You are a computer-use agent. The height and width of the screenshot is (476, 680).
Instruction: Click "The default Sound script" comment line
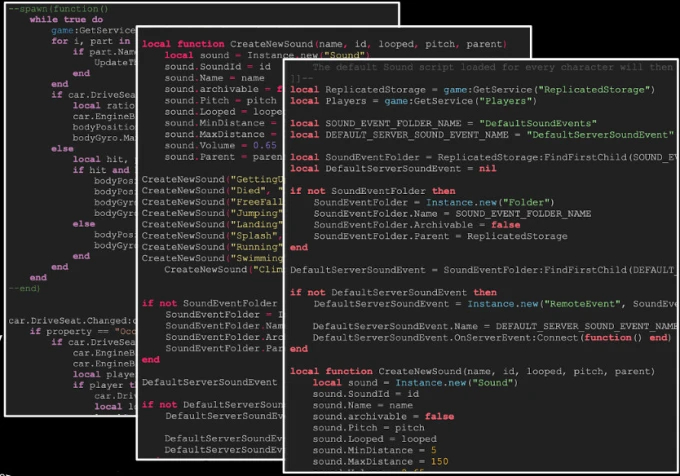pyautogui.click(x=493, y=67)
